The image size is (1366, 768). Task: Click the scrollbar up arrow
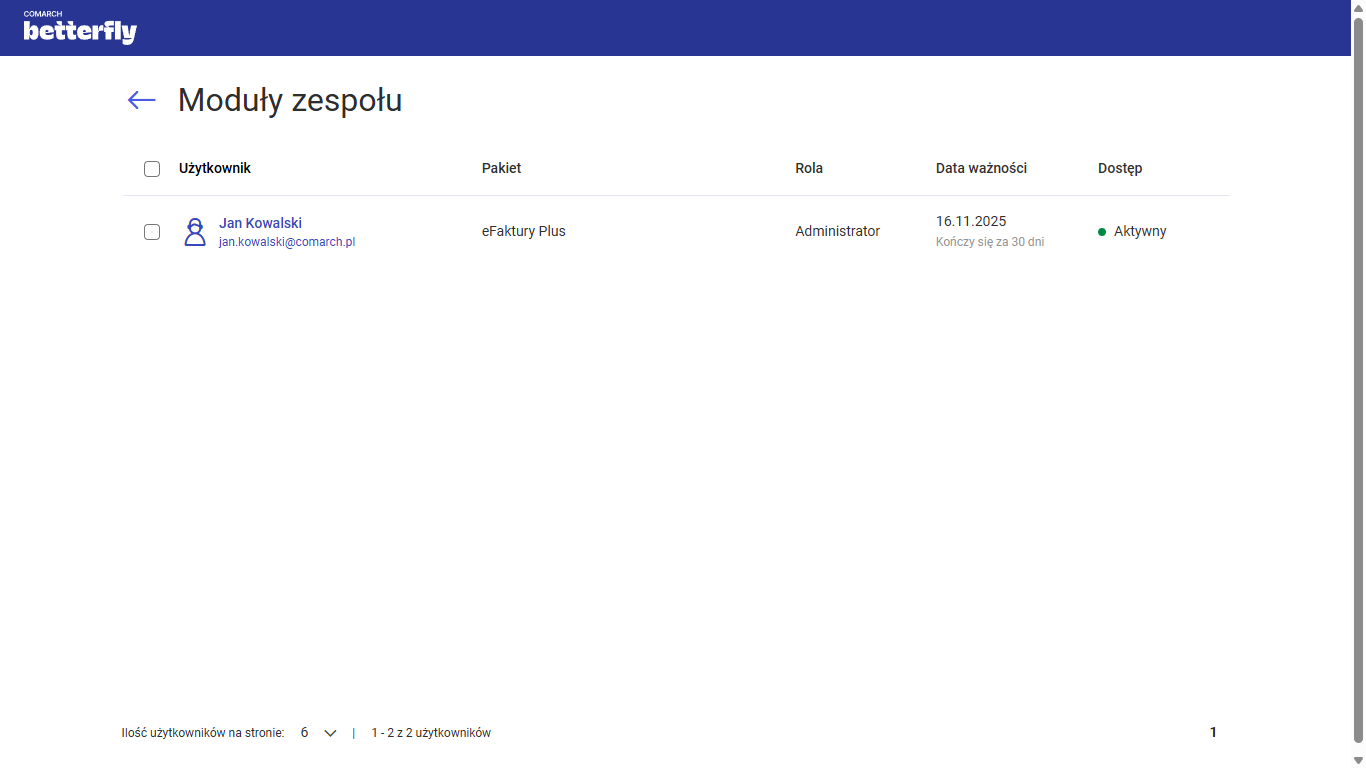coord(1357,8)
